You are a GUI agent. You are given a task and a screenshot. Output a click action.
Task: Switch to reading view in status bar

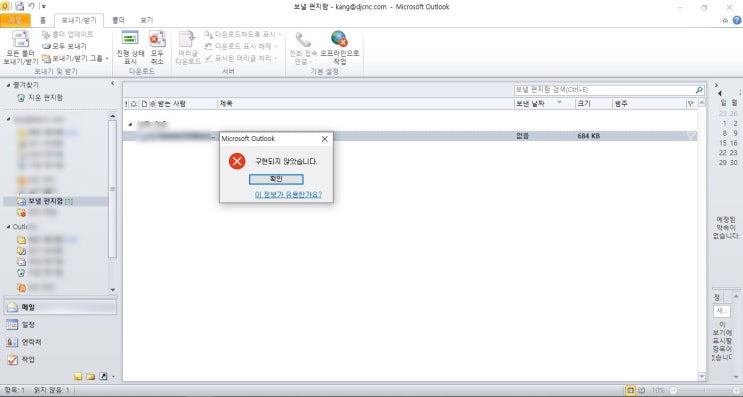[x=641, y=391]
